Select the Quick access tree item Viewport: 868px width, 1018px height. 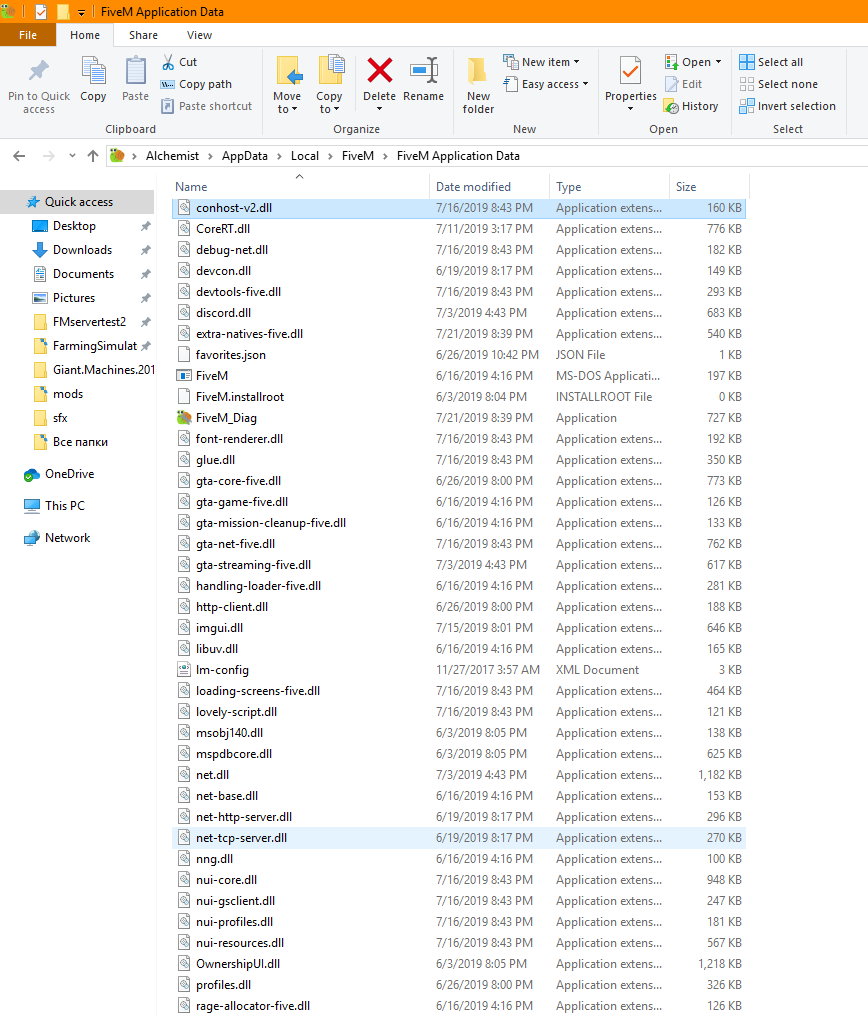[78, 202]
